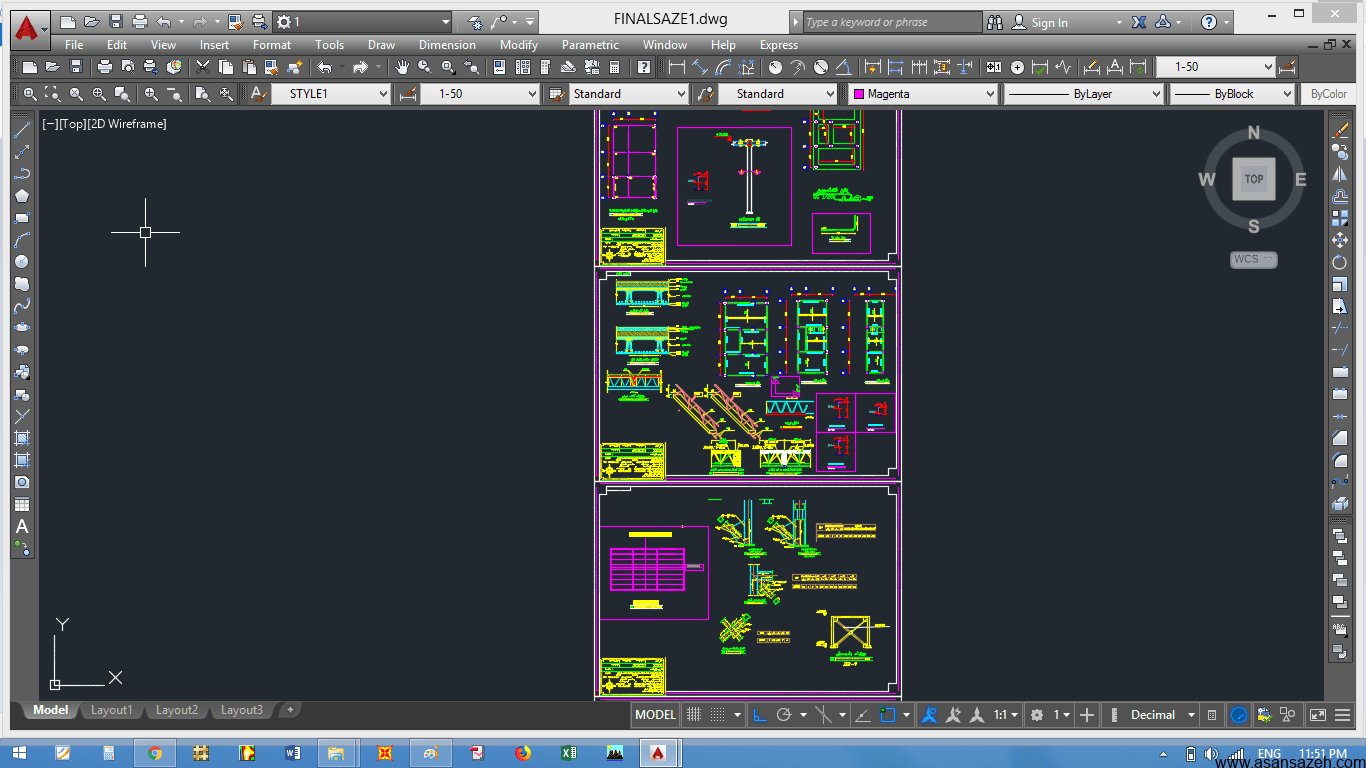Open Excel from the Windows taskbar

click(568, 753)
